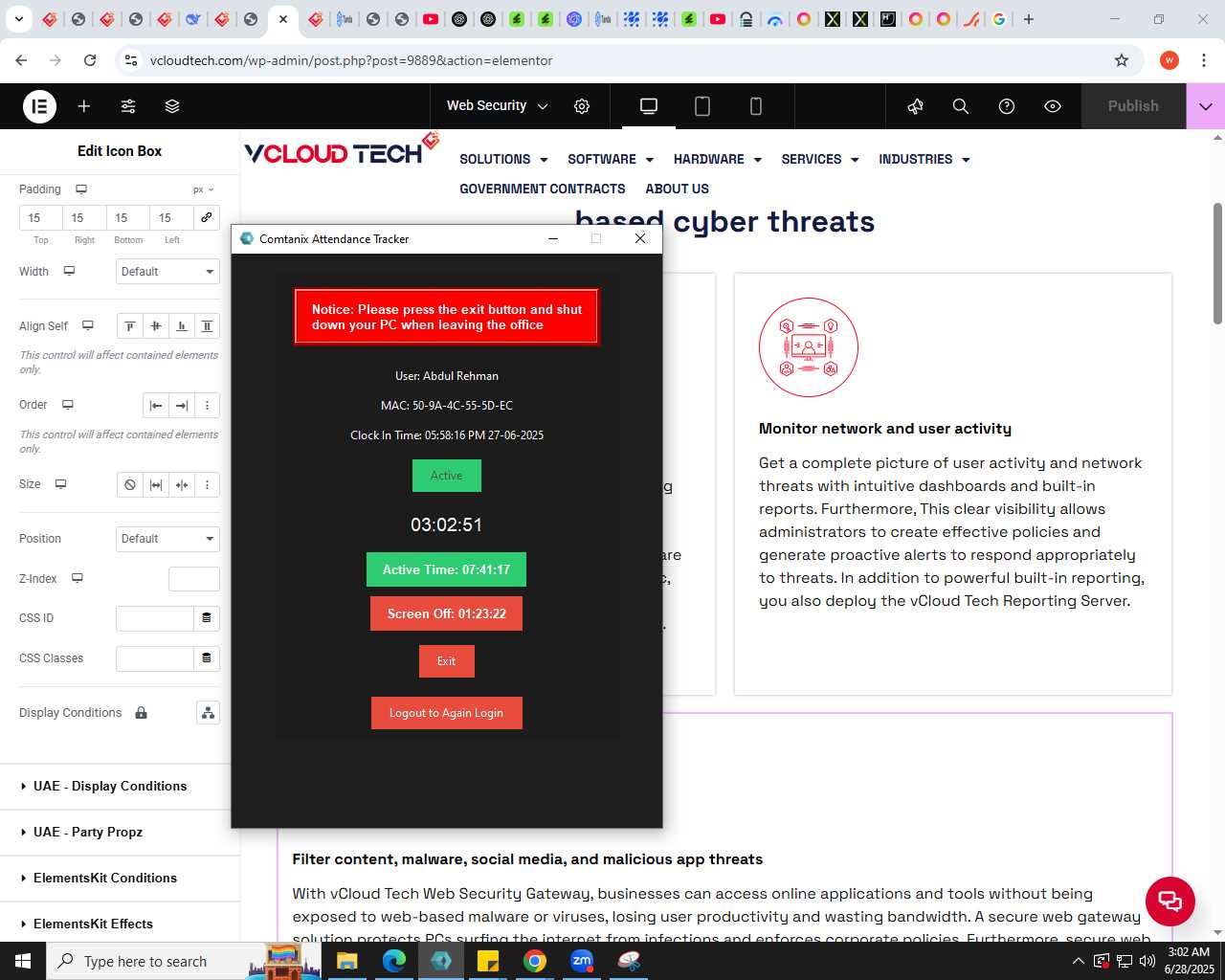The image size is (1225, 980).
Task: Click the page vertical scrollbar thumb
Action: tap(1217, 263)
